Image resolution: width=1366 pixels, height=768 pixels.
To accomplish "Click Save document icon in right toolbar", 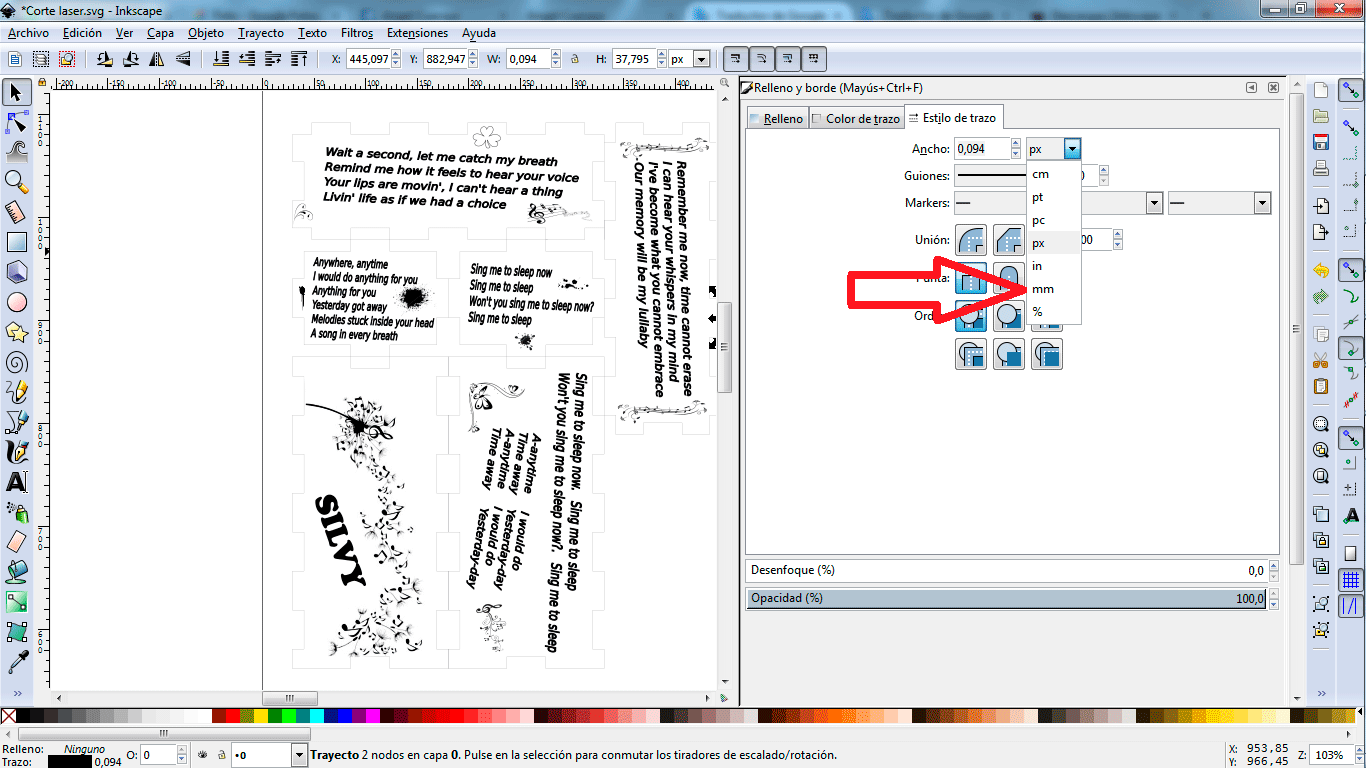I will pos(1321,141).
